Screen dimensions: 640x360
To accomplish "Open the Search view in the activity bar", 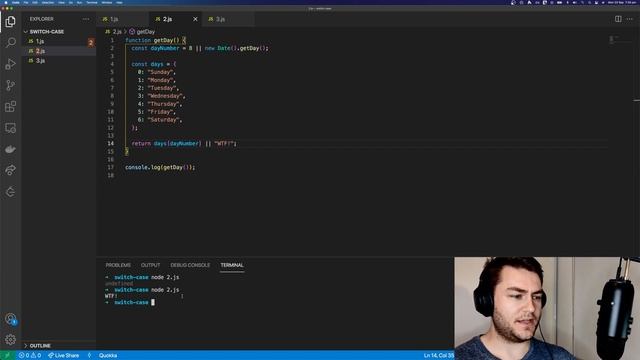I will click(x=11, y=42).
